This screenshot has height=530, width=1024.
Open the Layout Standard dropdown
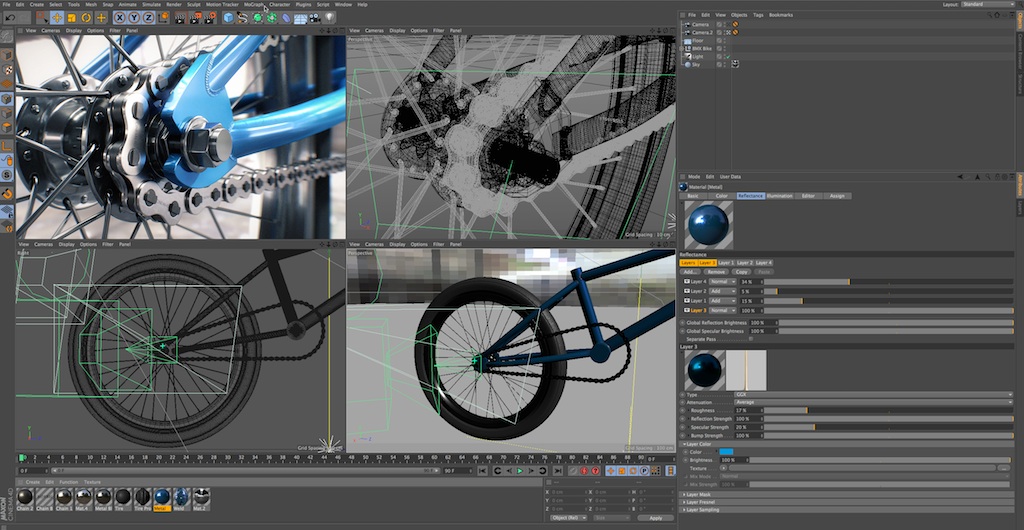coord(988,4)
